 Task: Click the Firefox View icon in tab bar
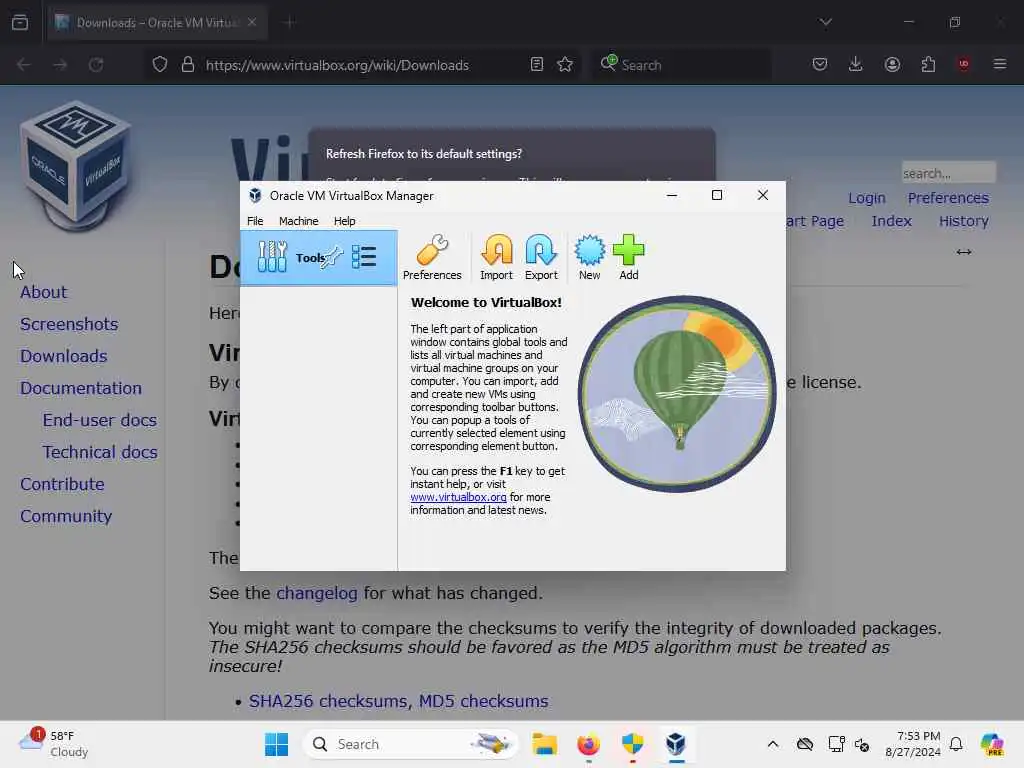20,22
